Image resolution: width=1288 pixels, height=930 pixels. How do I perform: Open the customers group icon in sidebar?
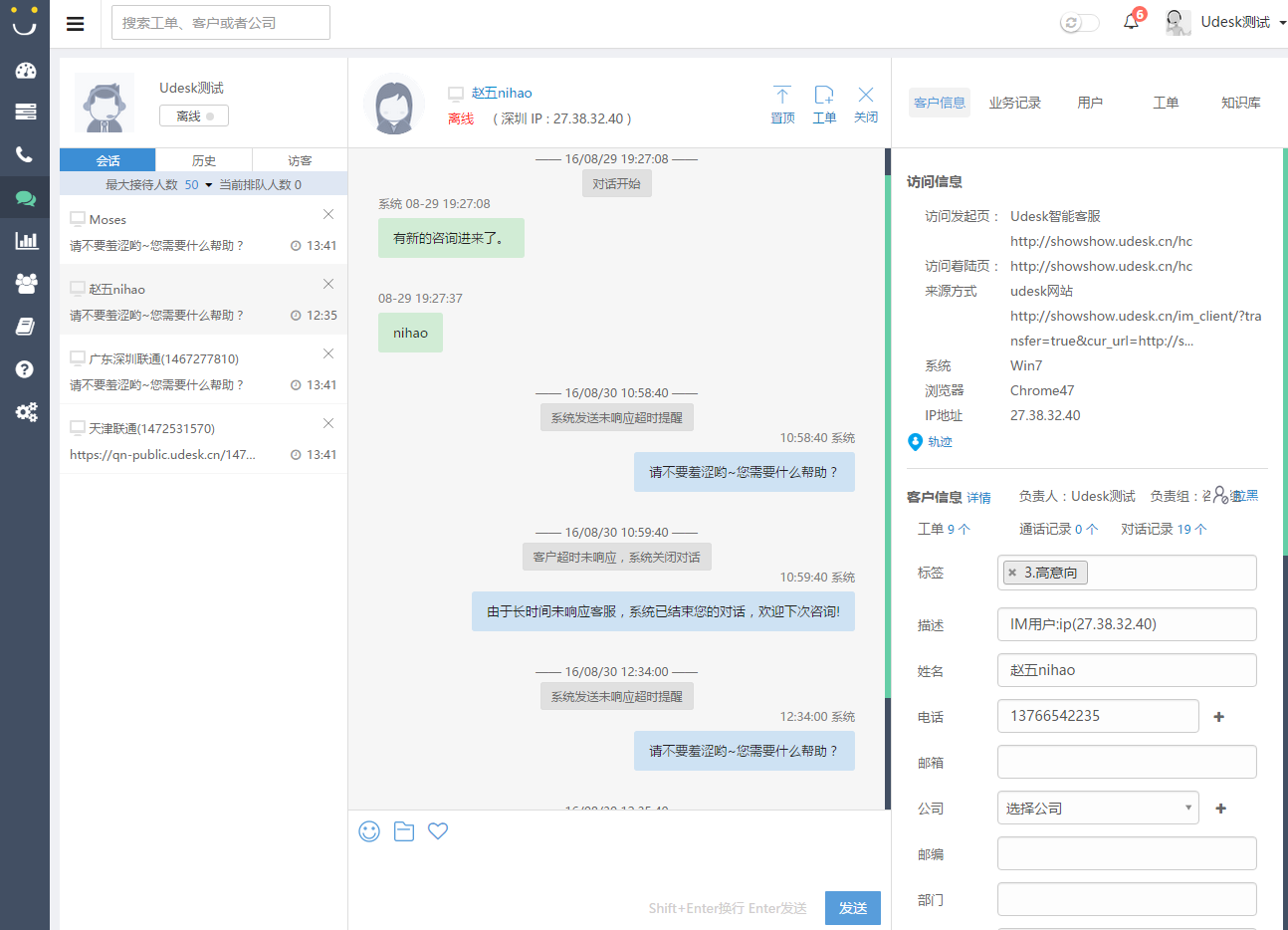pos(25,283)
